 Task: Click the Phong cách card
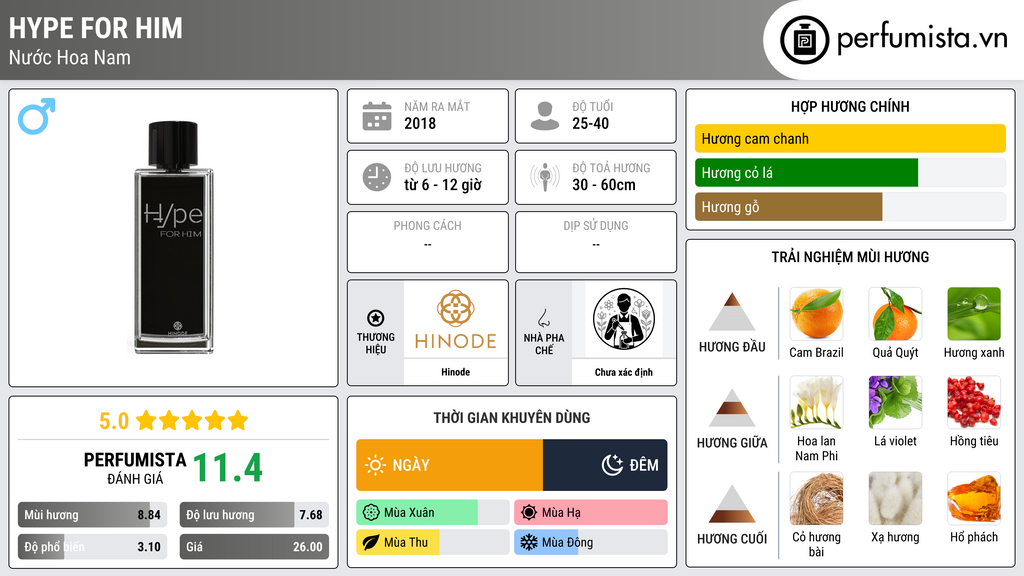click(x=428, y=242)
